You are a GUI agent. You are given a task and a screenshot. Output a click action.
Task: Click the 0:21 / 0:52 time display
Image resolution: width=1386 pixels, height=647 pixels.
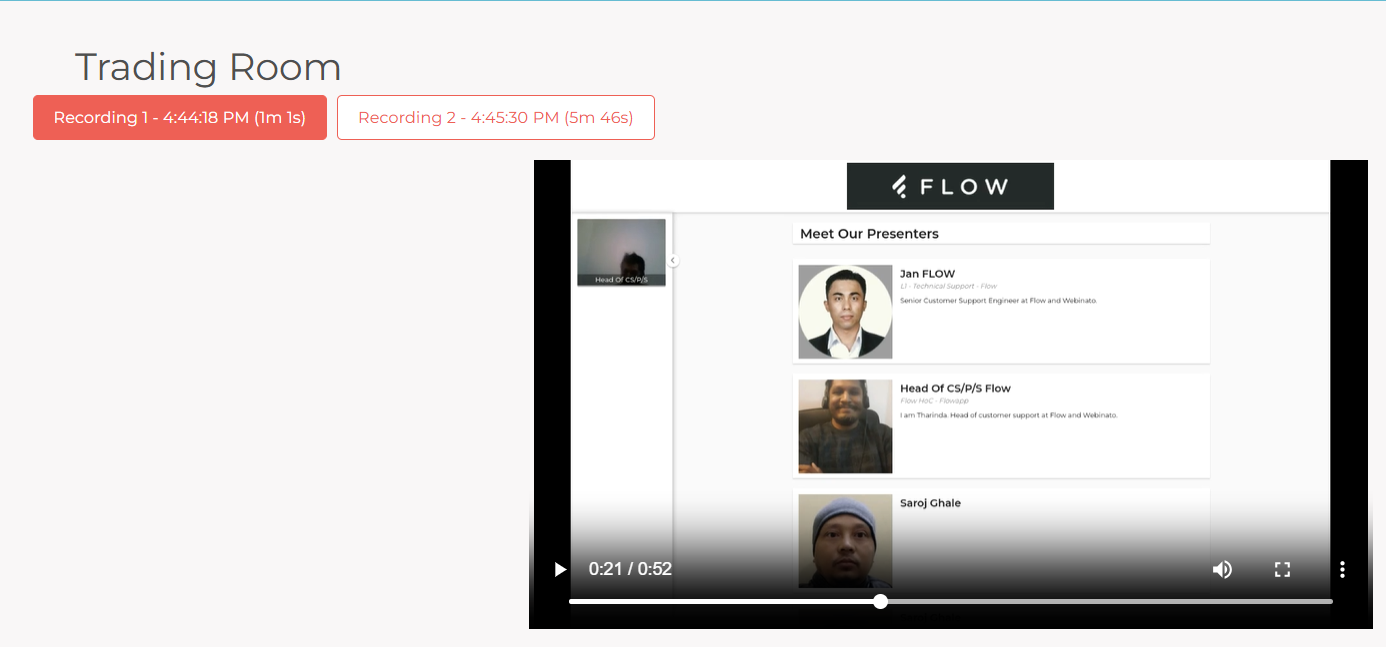(x=630, y=569)
